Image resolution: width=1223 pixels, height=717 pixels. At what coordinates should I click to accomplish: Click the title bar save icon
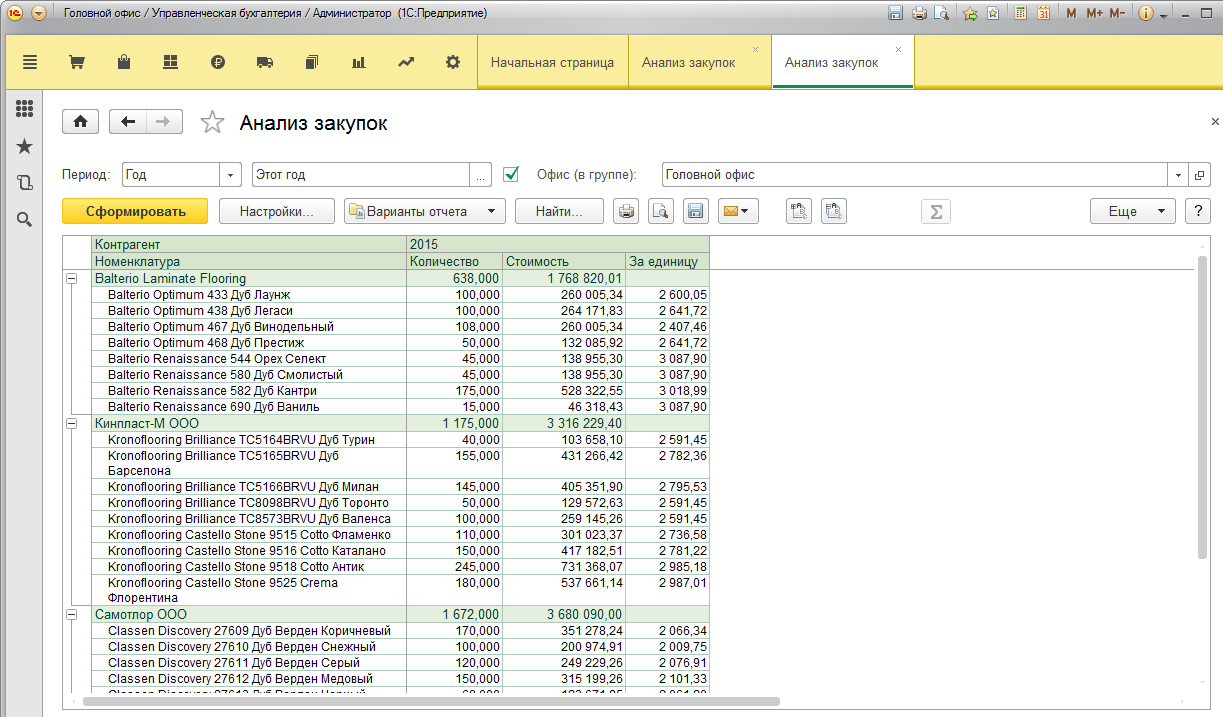click(x=896, y=14)
